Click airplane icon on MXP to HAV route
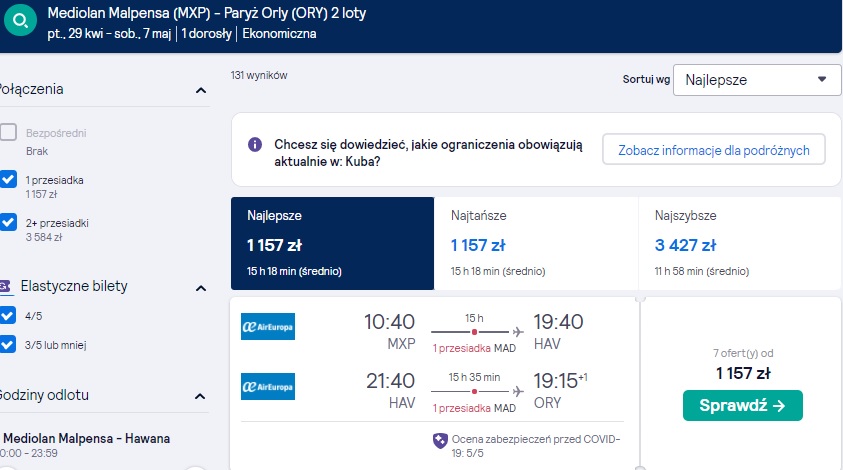This screenshot has height=470, width=843. 518,332
